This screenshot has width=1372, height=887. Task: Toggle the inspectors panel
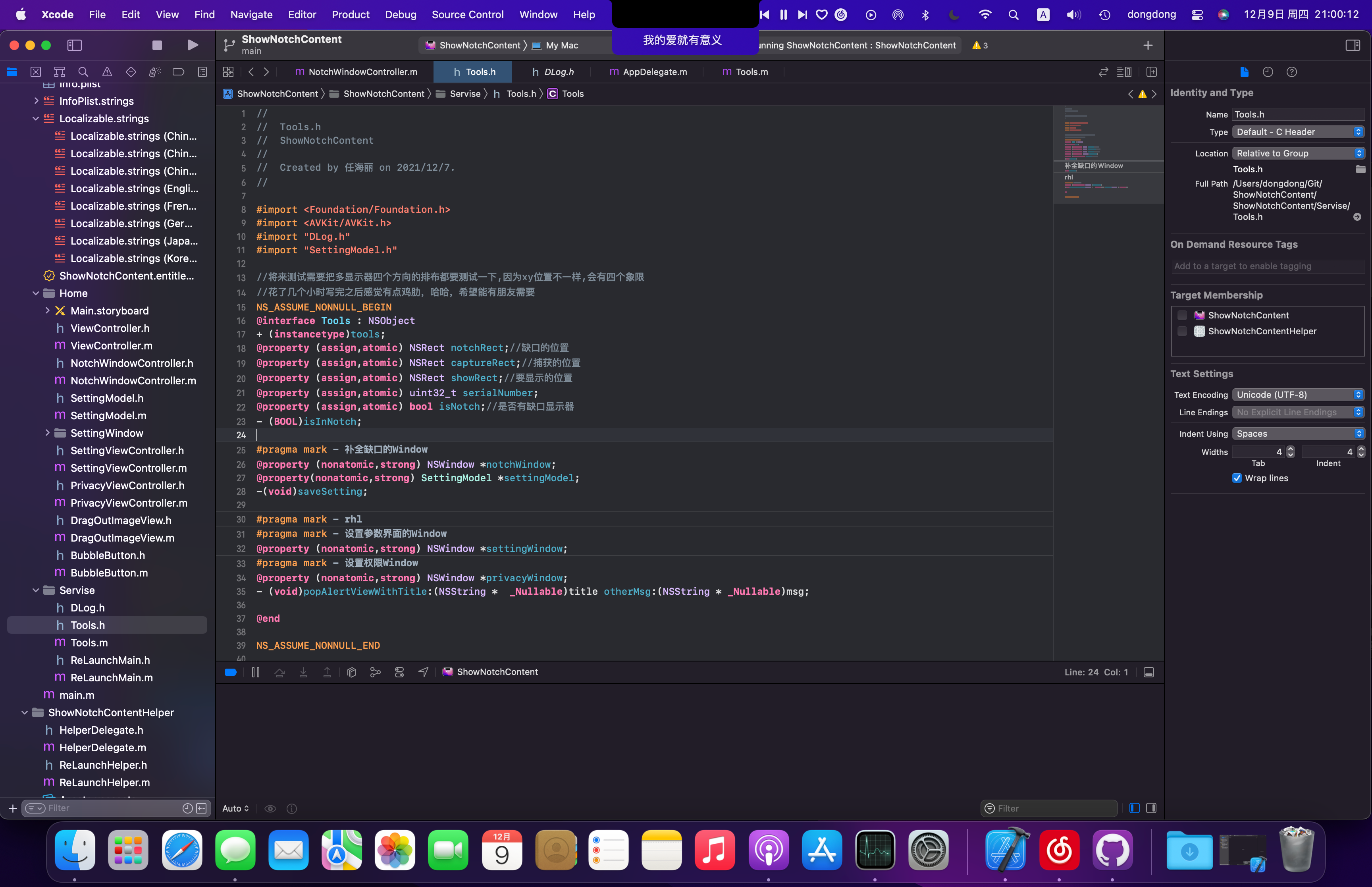(x=1353, y=45)
